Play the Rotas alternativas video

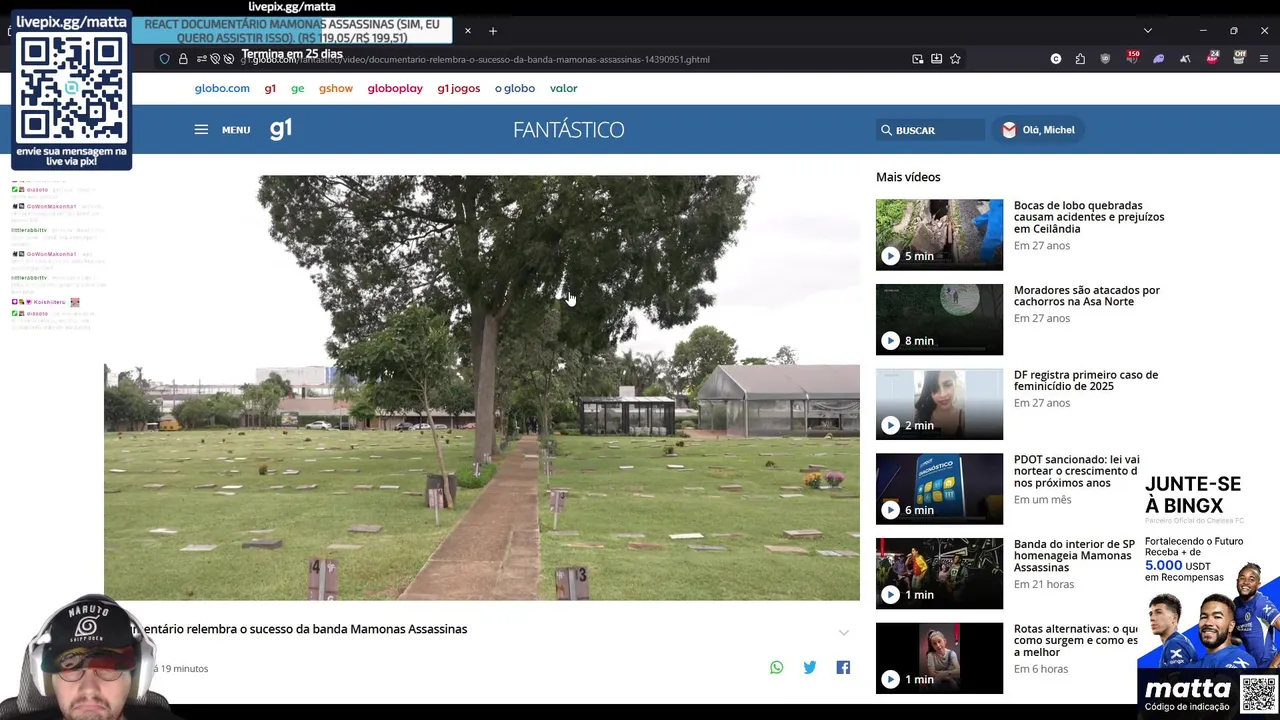pos(939,658)
